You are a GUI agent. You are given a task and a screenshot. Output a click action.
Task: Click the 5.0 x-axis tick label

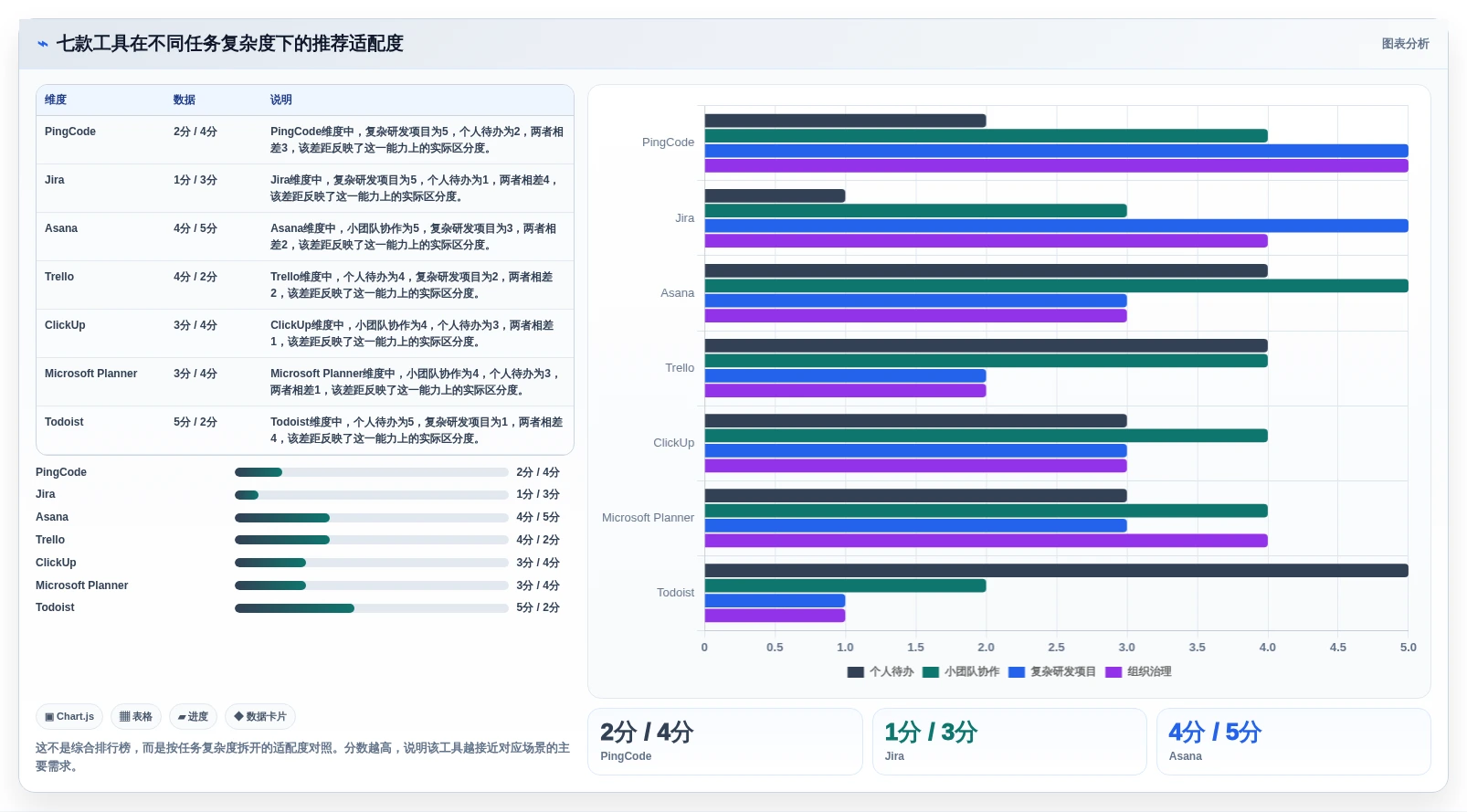[1408, 648]
